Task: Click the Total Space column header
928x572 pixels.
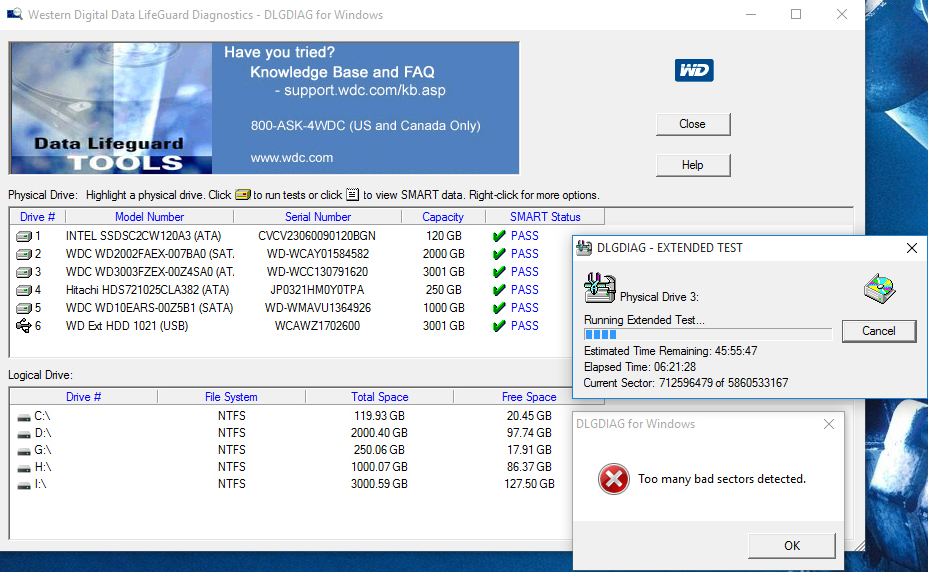Action: point(379,397)
